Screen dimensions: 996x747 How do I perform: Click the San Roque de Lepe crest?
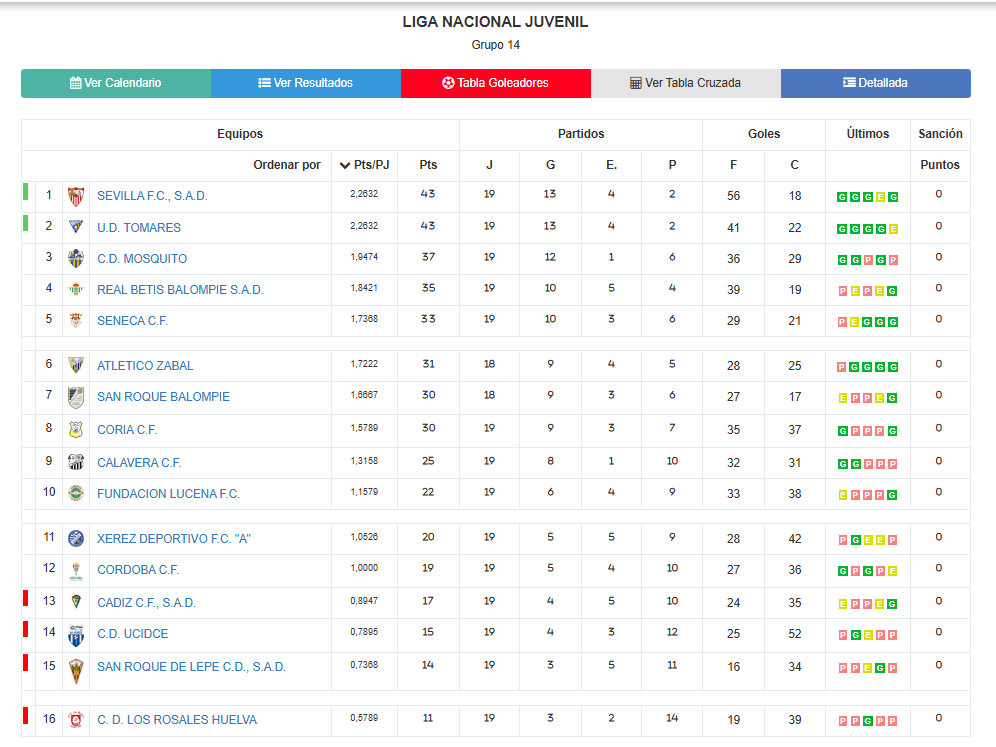point(76,671)
